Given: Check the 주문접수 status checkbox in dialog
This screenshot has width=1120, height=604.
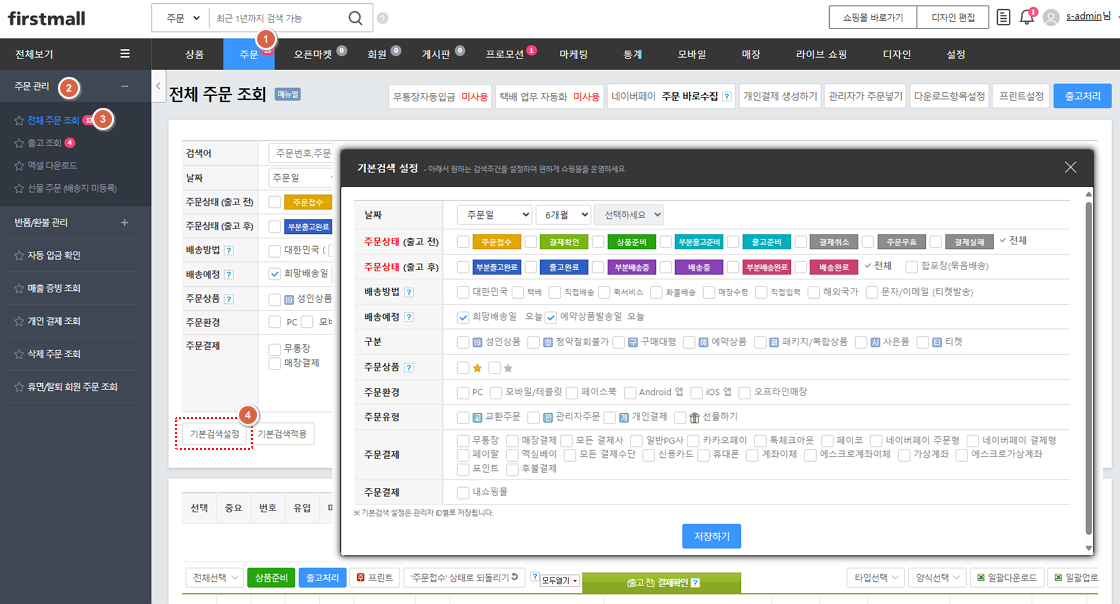Looking at the screenshot, I should click(x=463, y=242).
